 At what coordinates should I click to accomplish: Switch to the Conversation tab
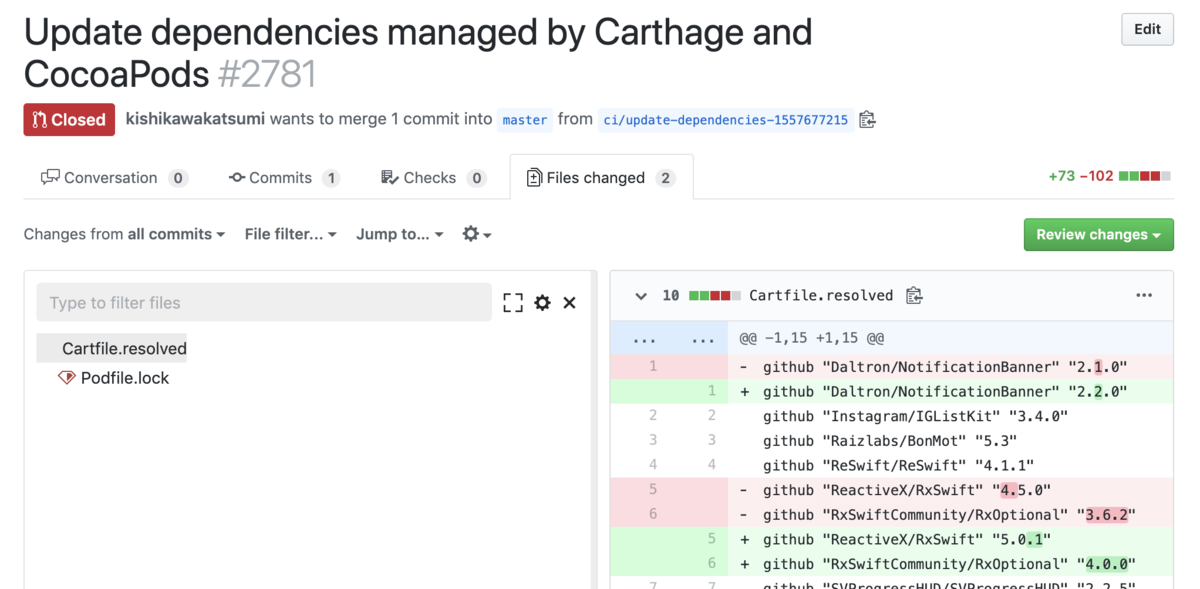[x=114, y=178]
